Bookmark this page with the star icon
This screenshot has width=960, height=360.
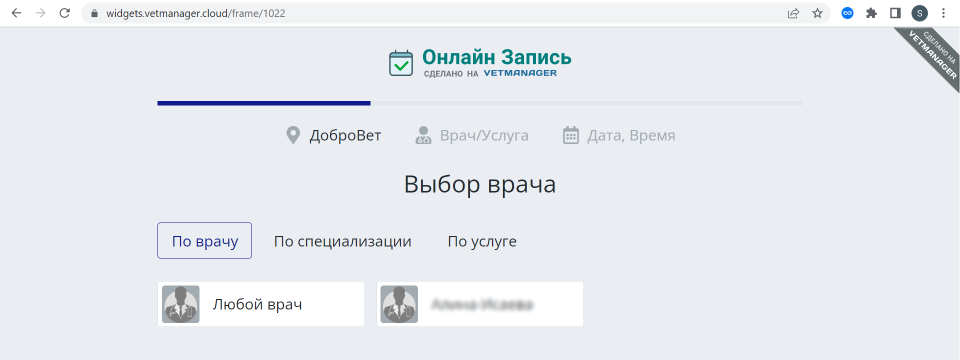[x=817, y=13]
